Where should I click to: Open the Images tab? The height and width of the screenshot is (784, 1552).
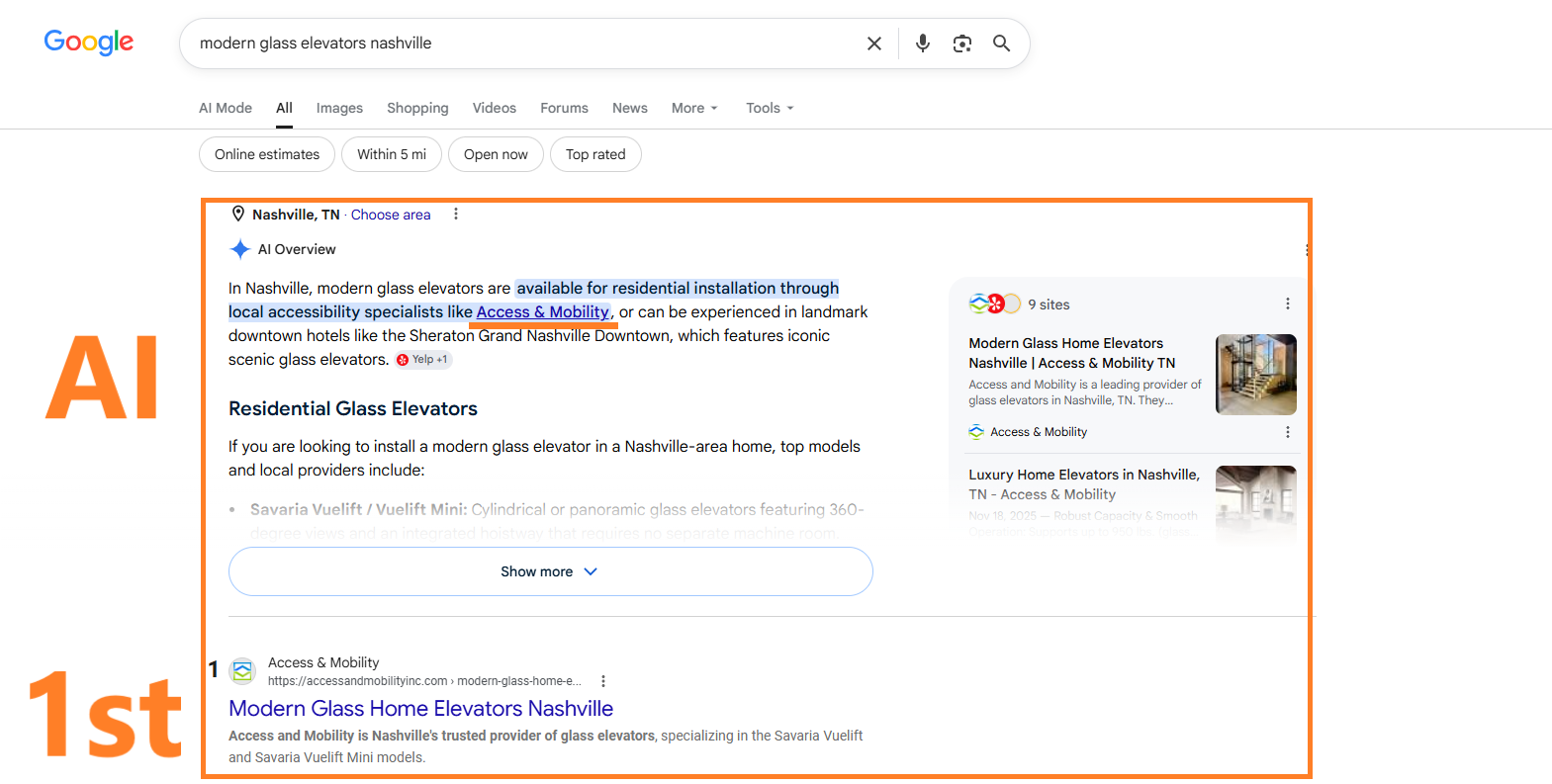[339, 108]
